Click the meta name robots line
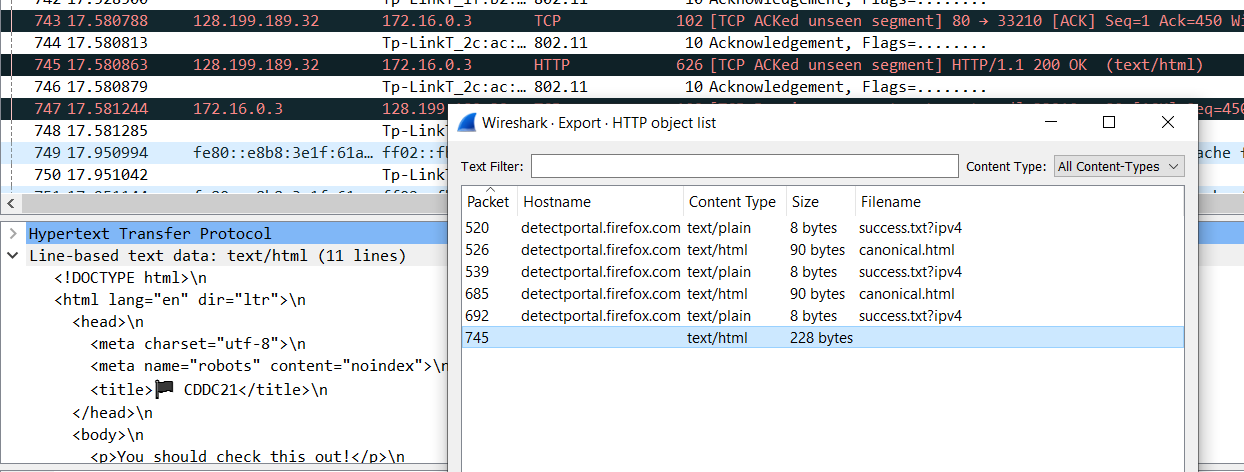Viewport: 1244px width, 472px height. [270, 366]
